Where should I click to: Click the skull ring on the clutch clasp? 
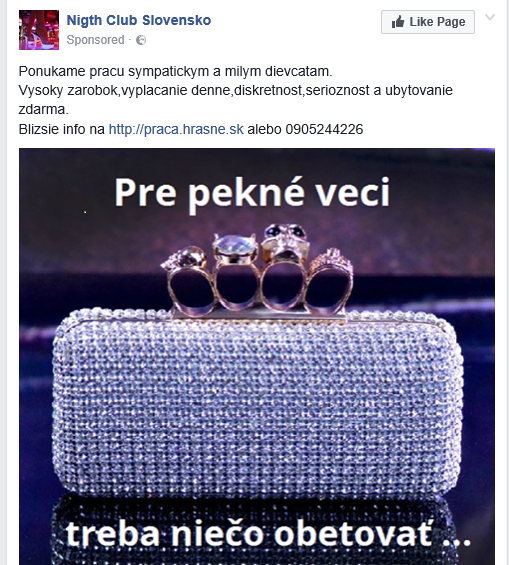285,267
